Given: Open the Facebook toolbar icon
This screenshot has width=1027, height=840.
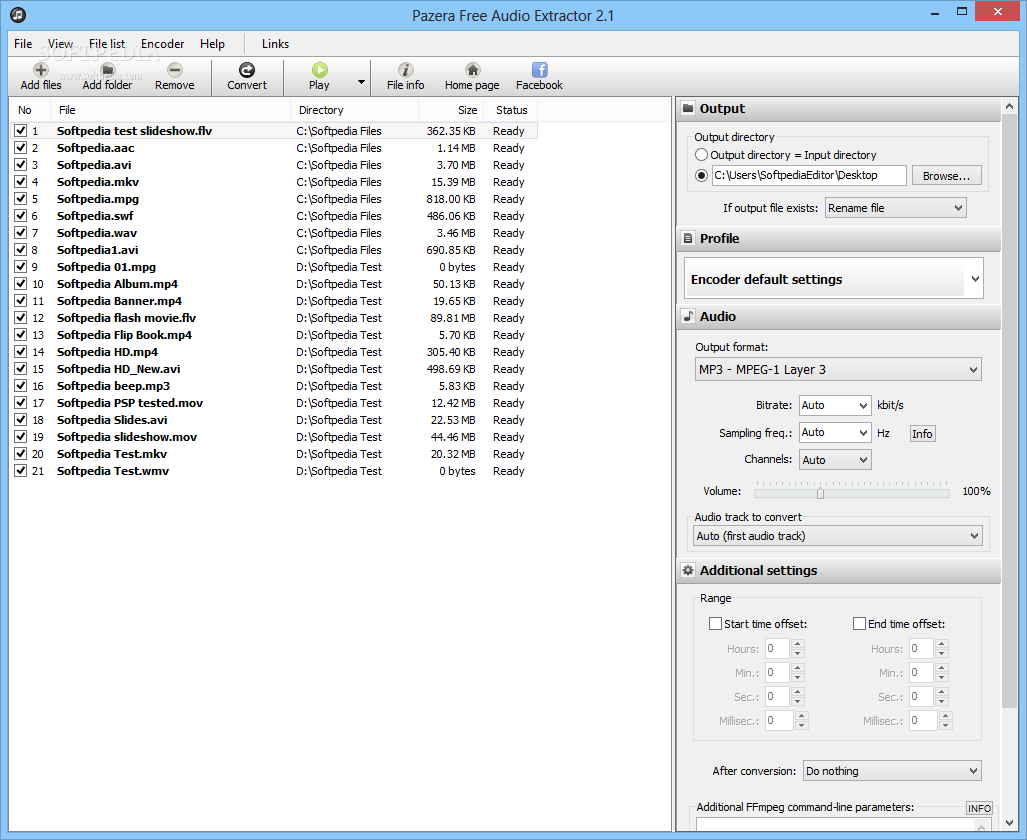Looking at the screenshot, I should coord(539,69).
